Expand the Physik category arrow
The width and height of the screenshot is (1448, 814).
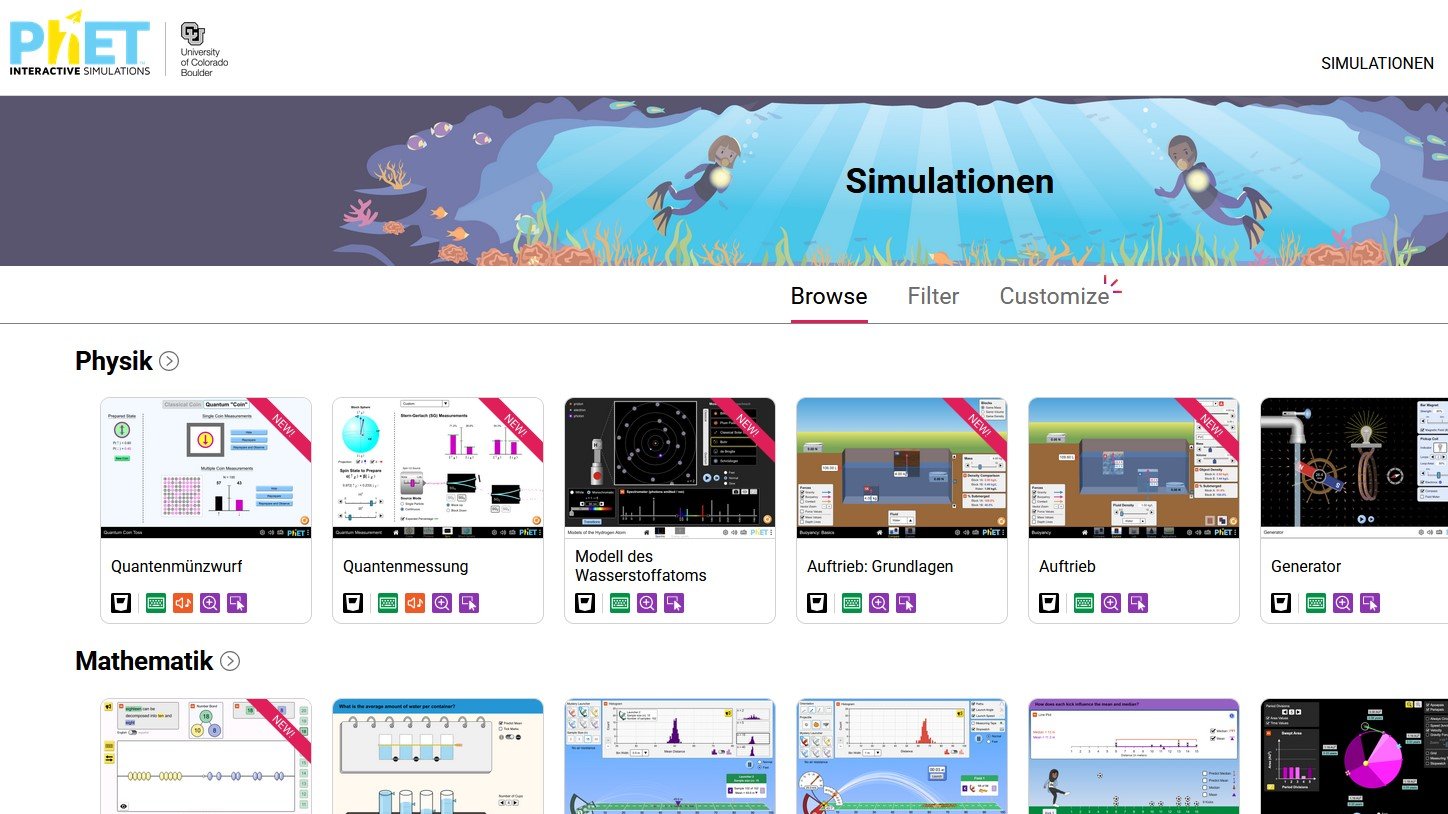pos(170,362)
